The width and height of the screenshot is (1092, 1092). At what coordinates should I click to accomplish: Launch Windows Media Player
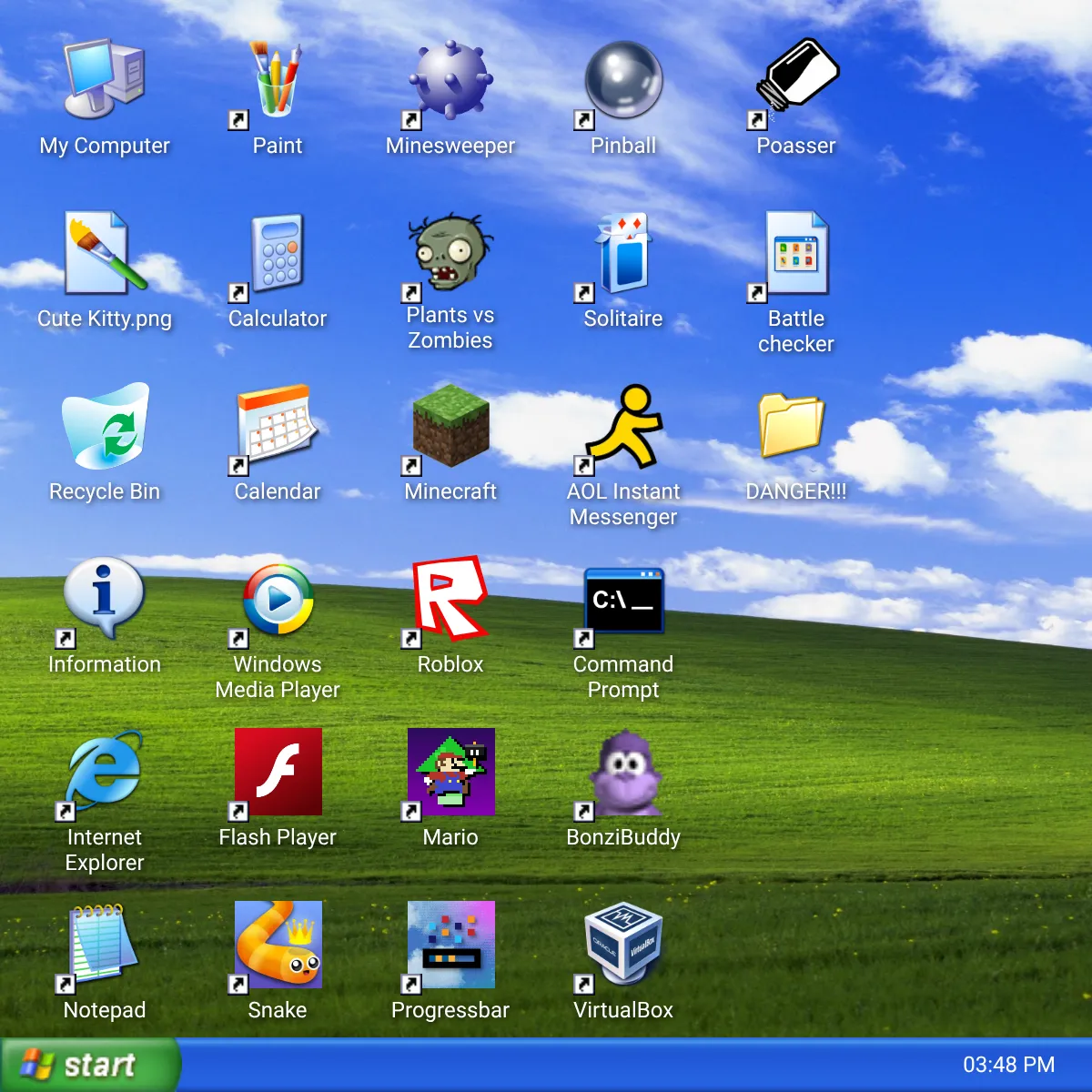point(278,599)
